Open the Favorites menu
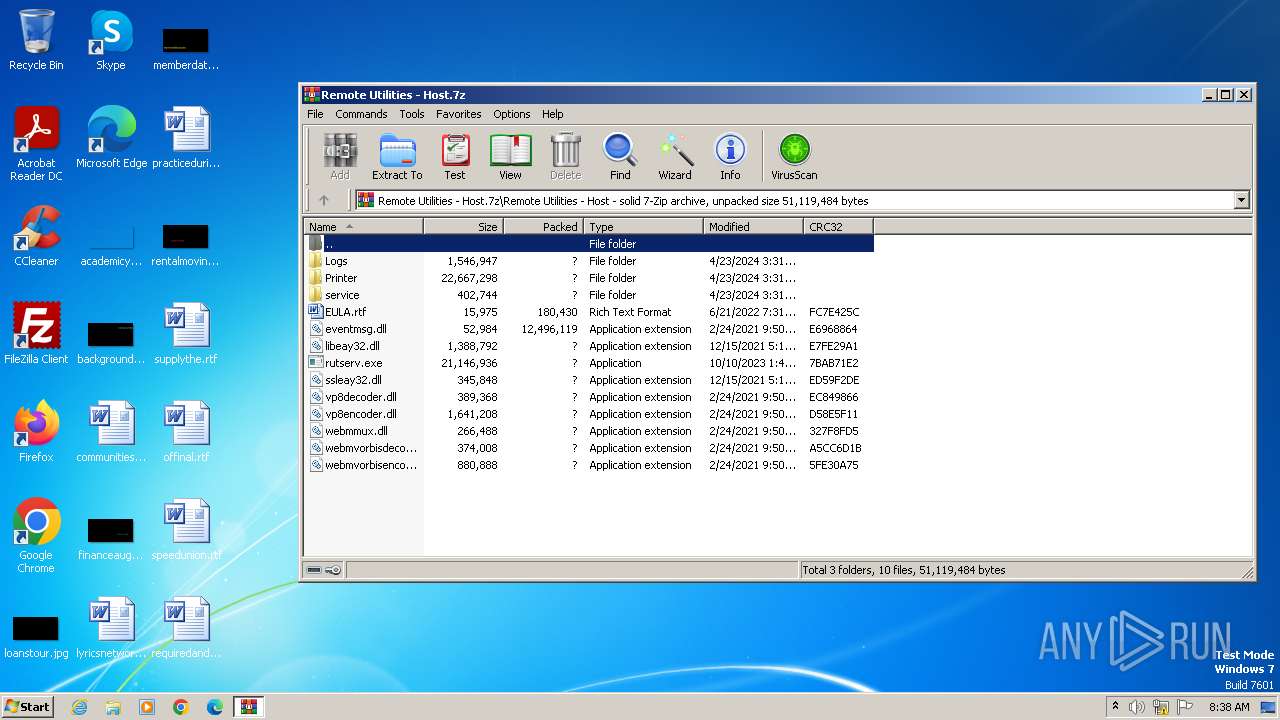 click(x=459, y=114)
